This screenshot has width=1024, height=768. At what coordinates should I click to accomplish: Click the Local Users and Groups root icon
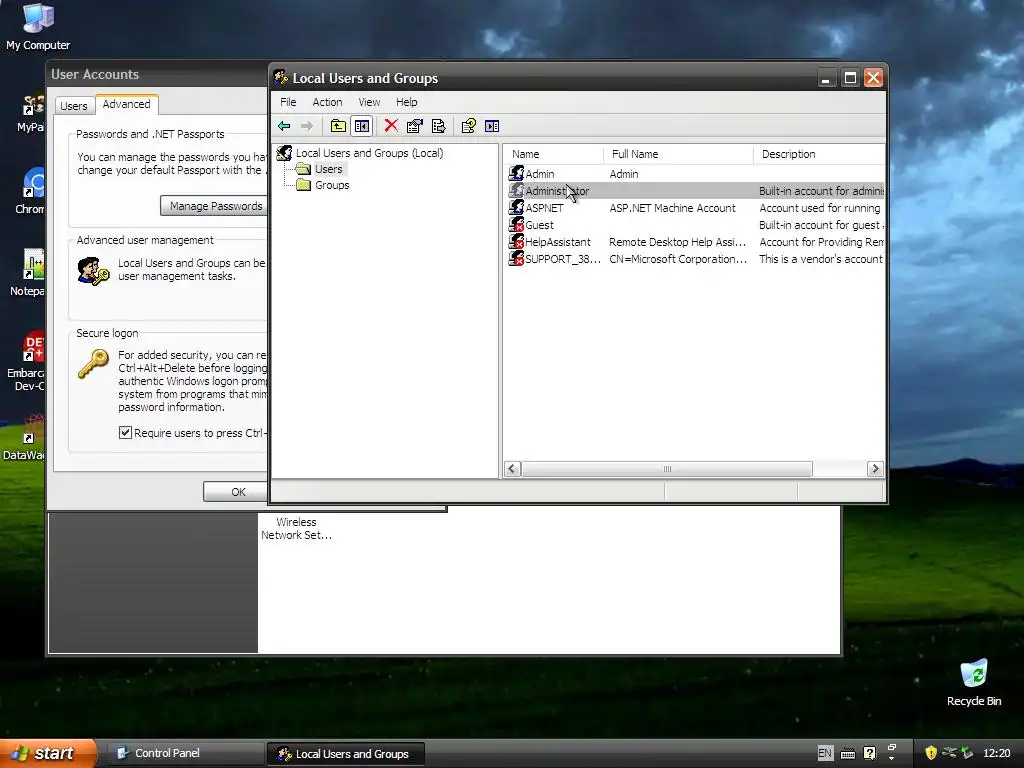[284, 153]
